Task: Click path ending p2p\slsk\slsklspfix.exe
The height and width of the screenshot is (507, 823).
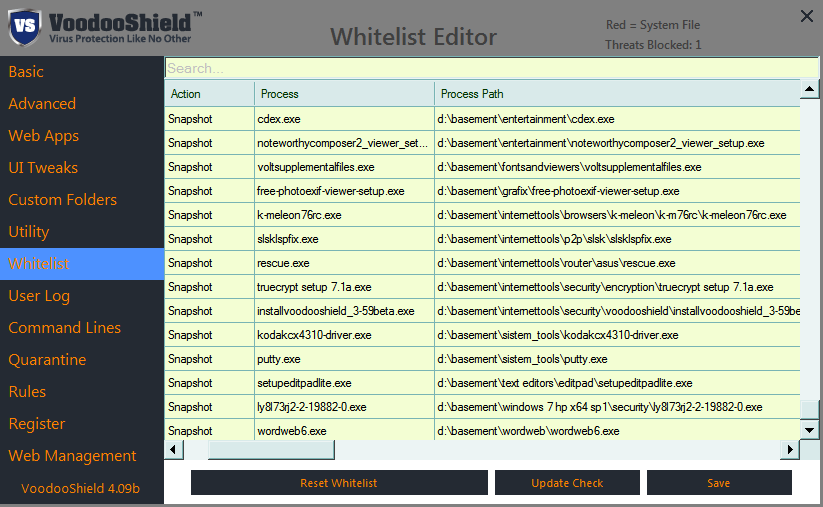Action: [617, 239]
